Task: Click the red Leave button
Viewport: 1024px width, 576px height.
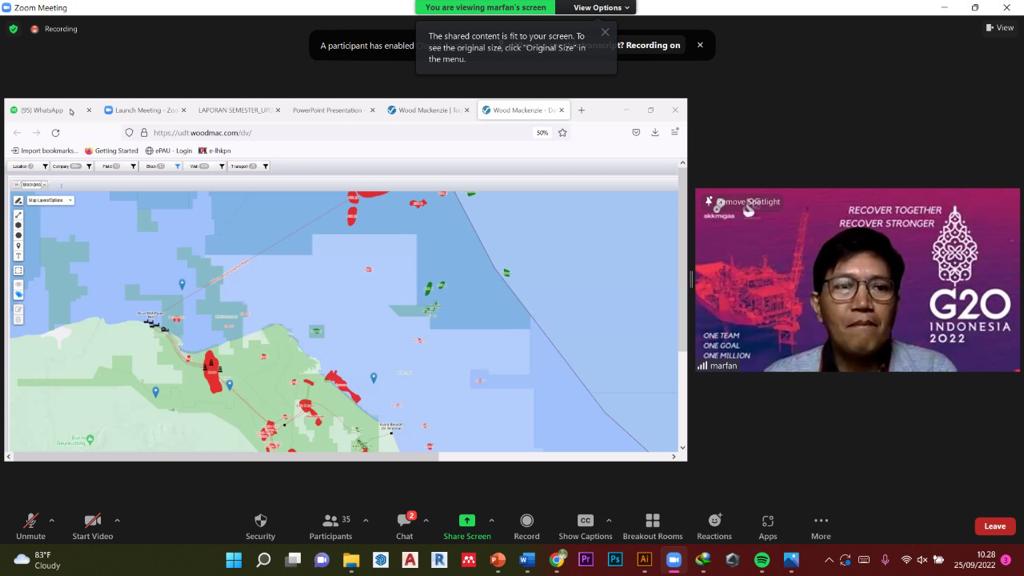Action: pyautogui.click(x=994, y=526)
